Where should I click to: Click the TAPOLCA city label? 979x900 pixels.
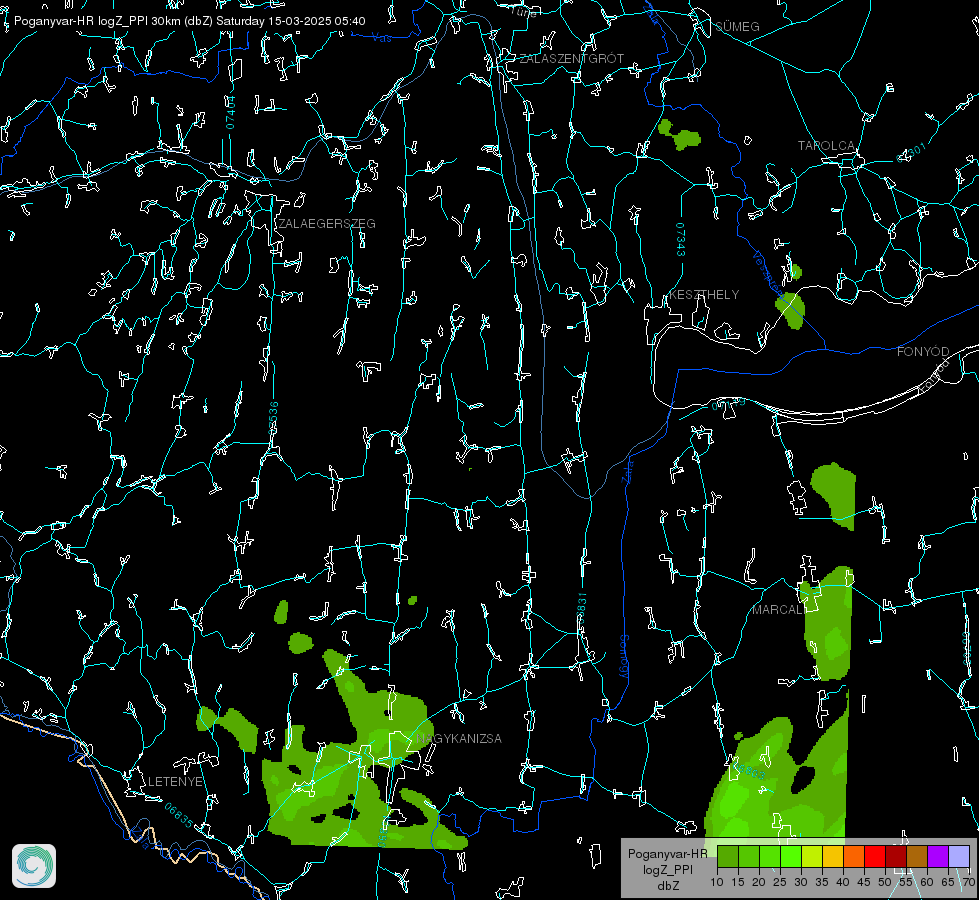[827, 146]
